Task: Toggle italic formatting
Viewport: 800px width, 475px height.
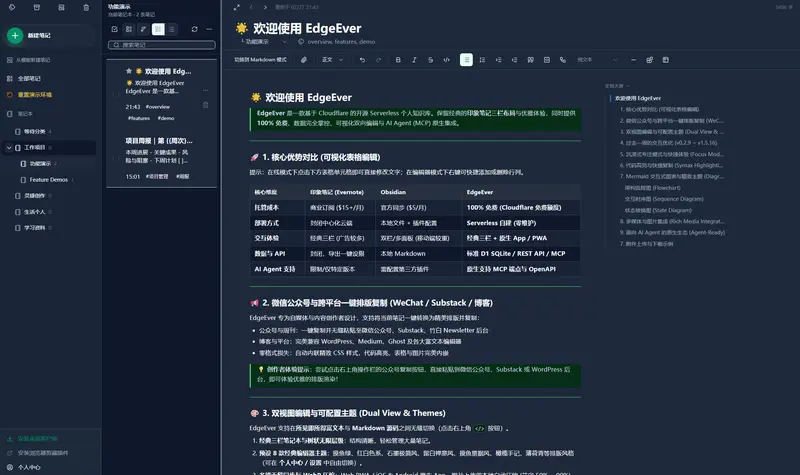Action: click(414, 60)
